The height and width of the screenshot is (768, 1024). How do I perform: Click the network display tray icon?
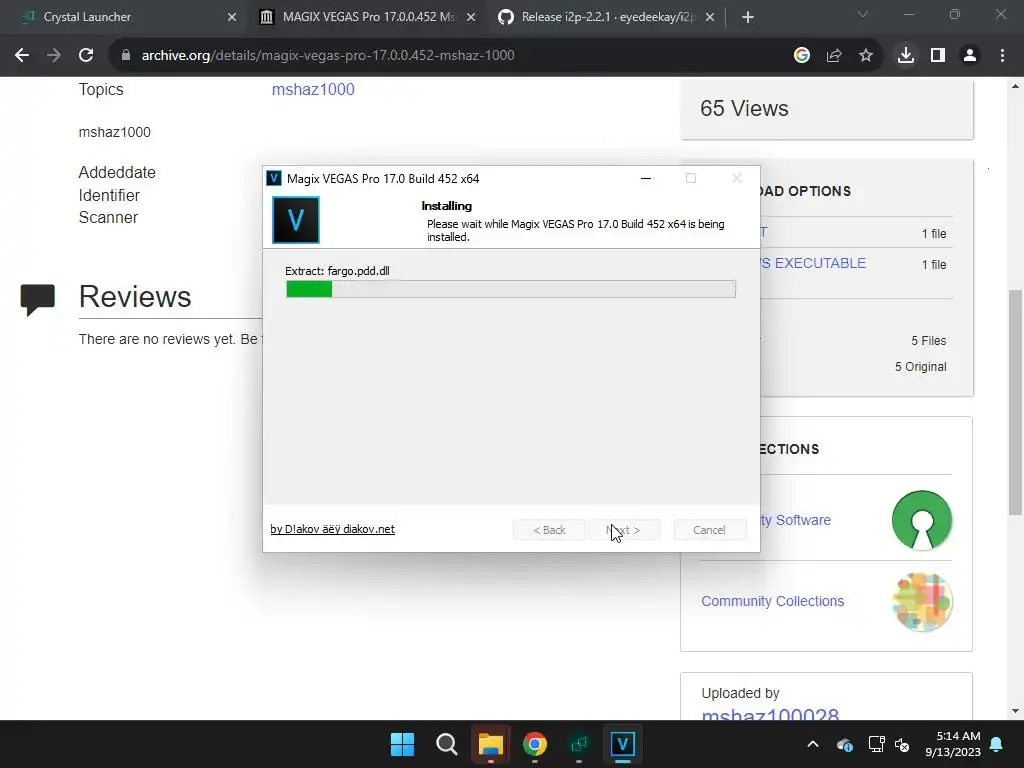(x=876, y=744)
